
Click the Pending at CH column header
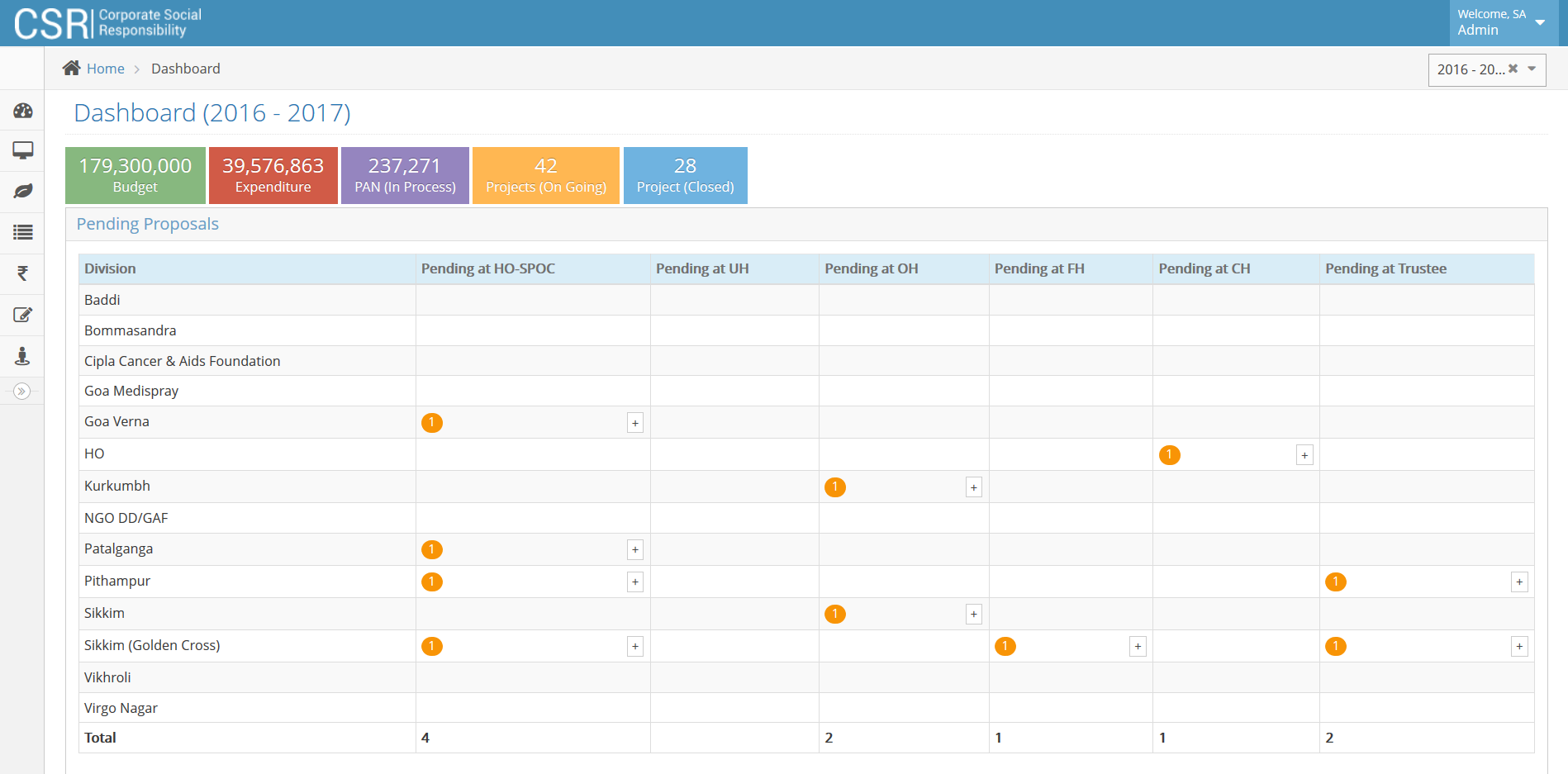click(1236, 268)
